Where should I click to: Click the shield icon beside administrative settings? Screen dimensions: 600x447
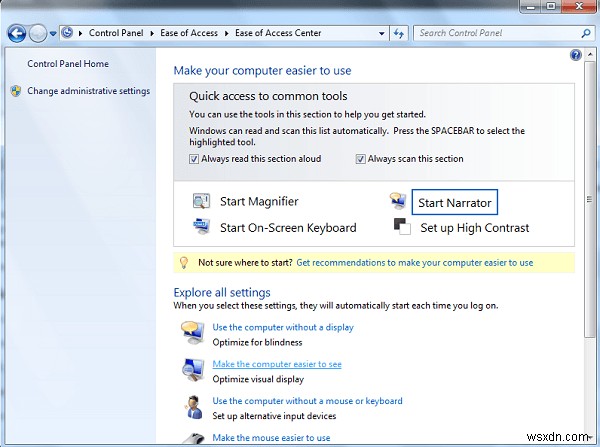[16, 91]
